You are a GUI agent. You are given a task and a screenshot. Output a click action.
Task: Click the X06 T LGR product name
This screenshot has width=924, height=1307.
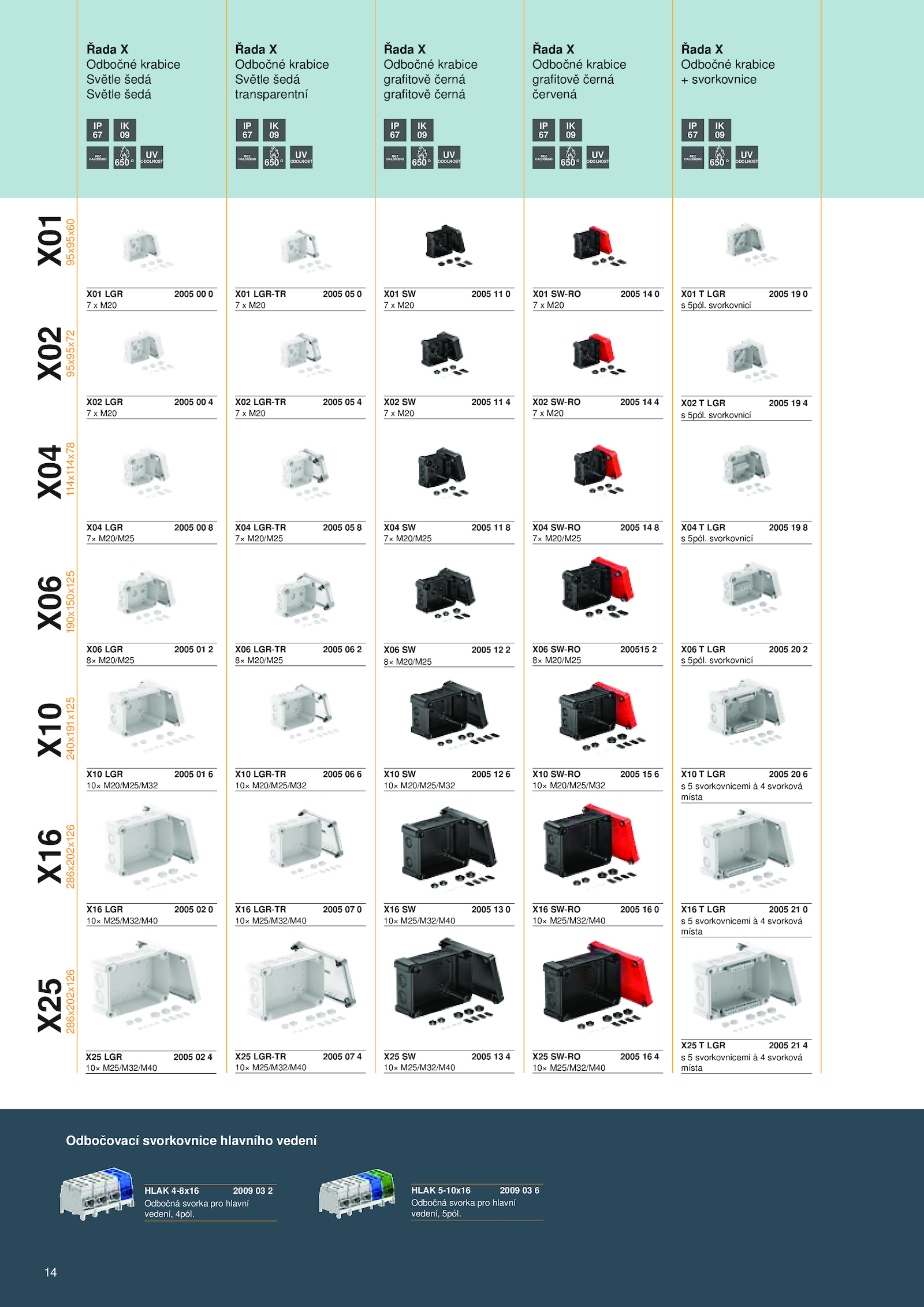click(703, 649)
